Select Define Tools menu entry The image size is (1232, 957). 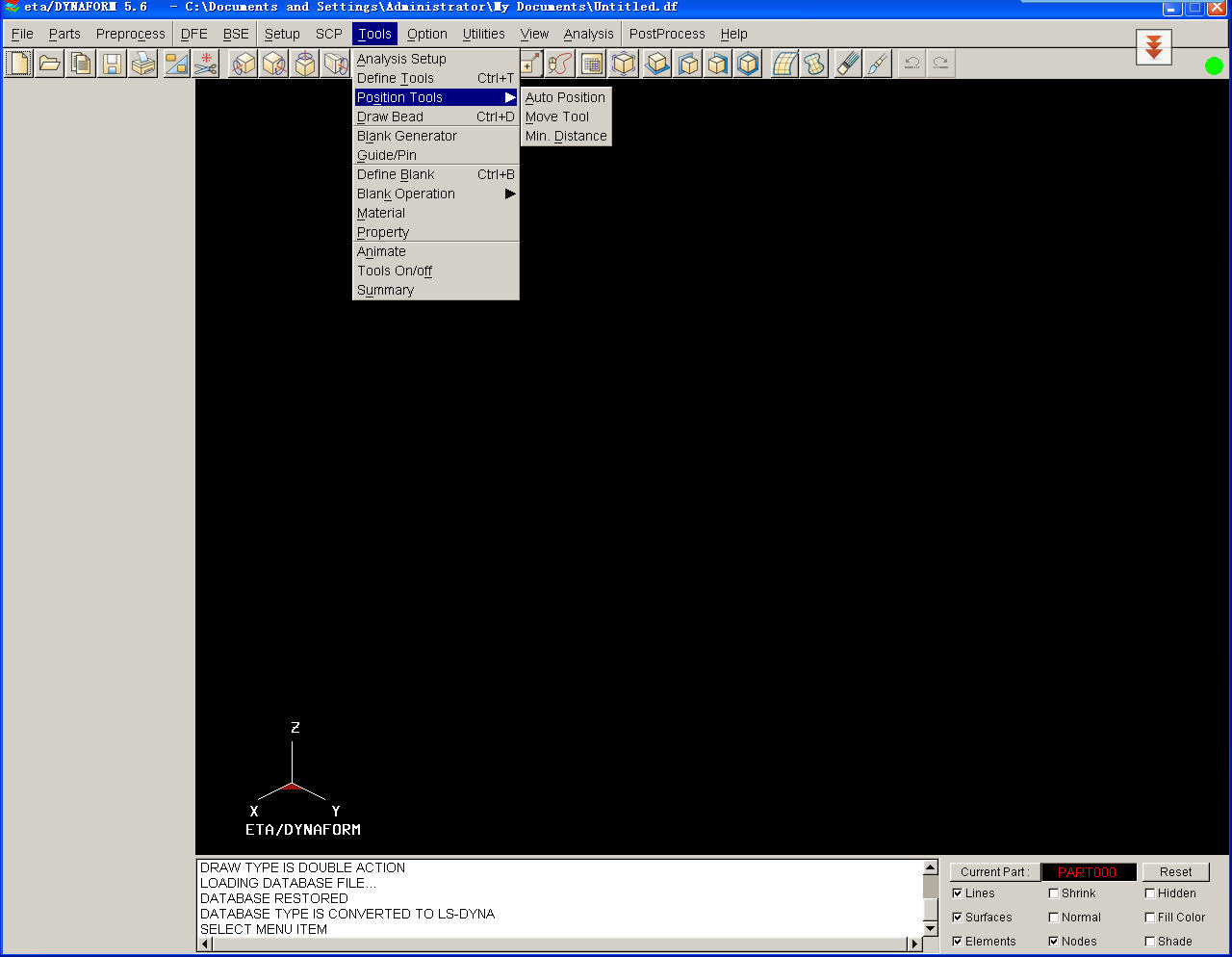click(436, 78)
